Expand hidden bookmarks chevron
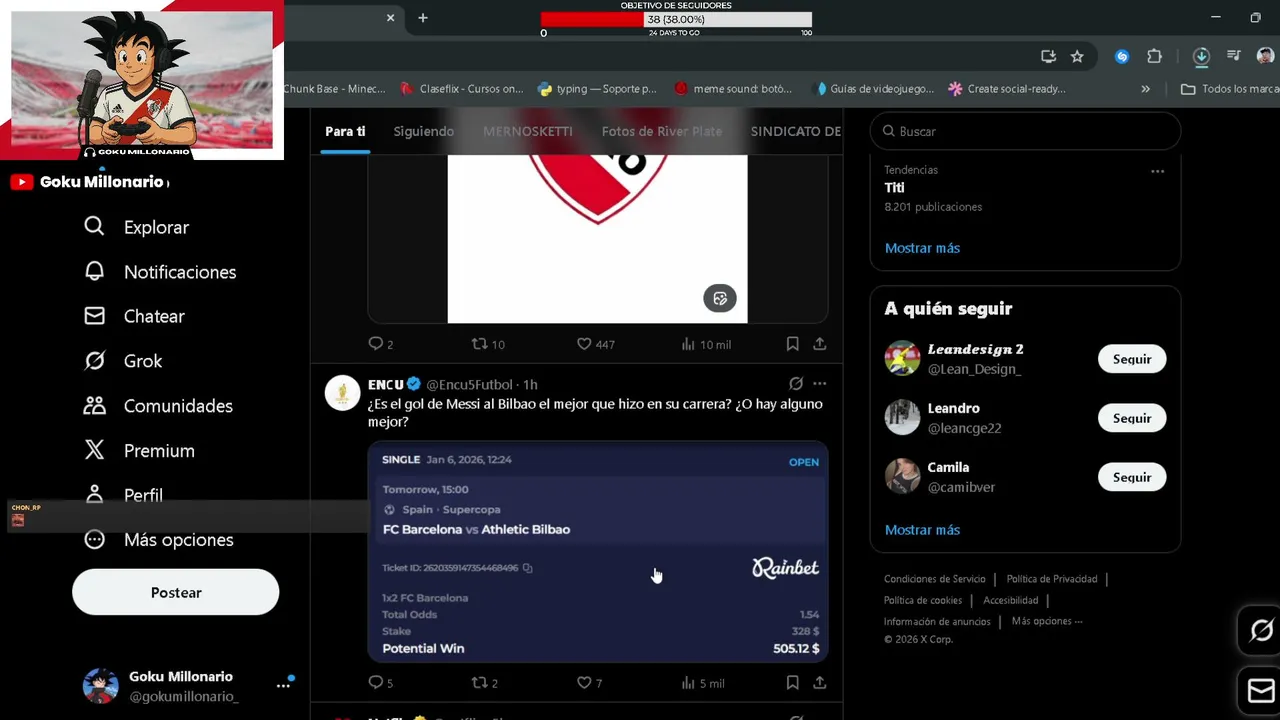 point(1145,89)
